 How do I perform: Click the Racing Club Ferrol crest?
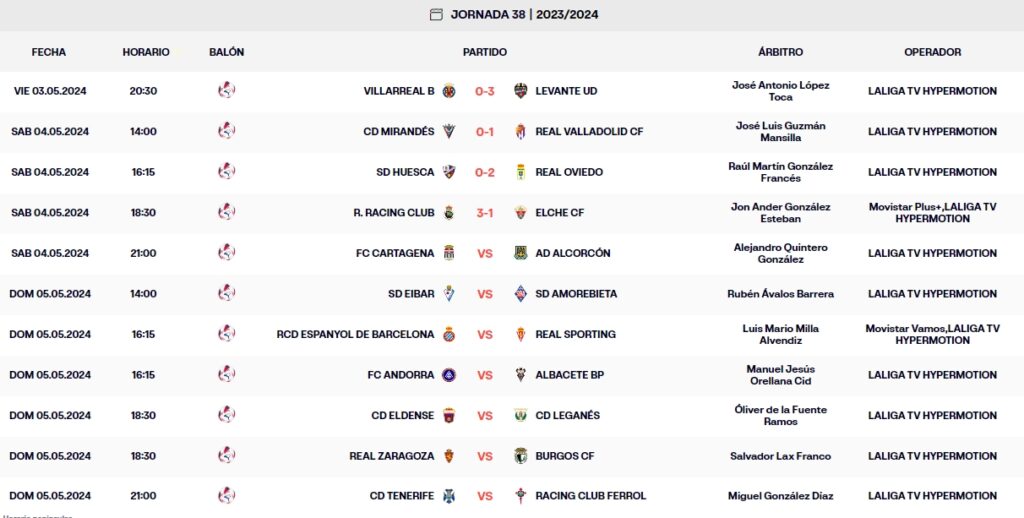coord(520,496)
